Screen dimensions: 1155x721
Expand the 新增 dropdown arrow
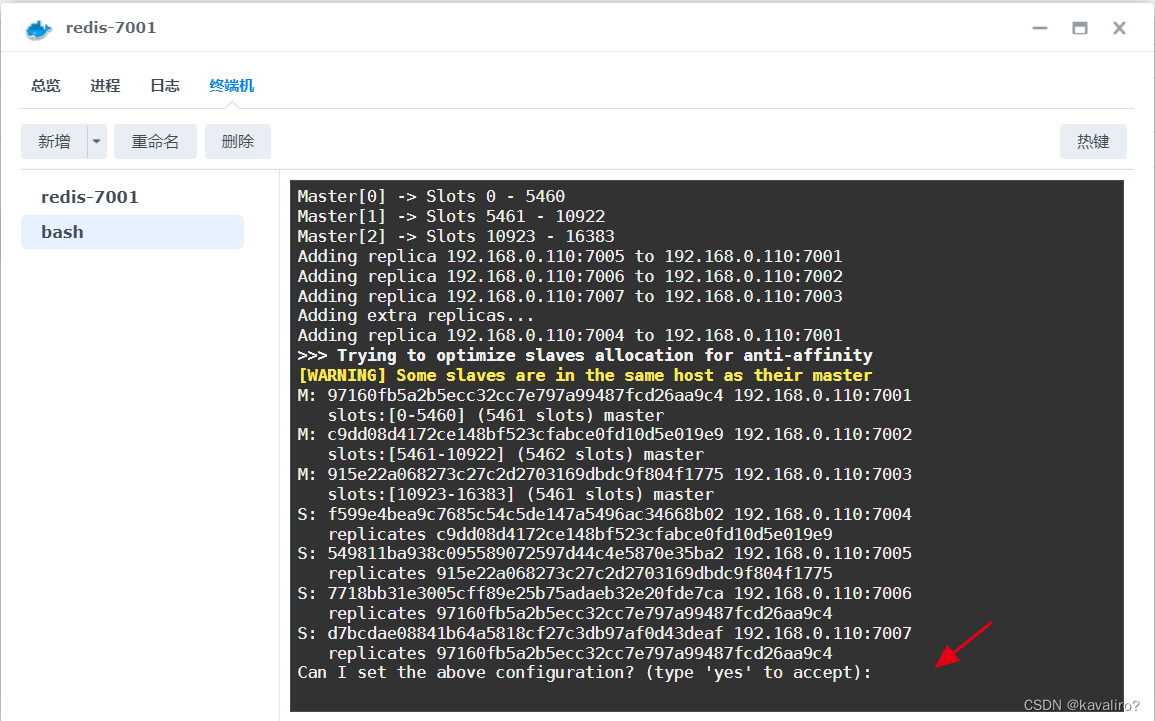click(96, 141)
